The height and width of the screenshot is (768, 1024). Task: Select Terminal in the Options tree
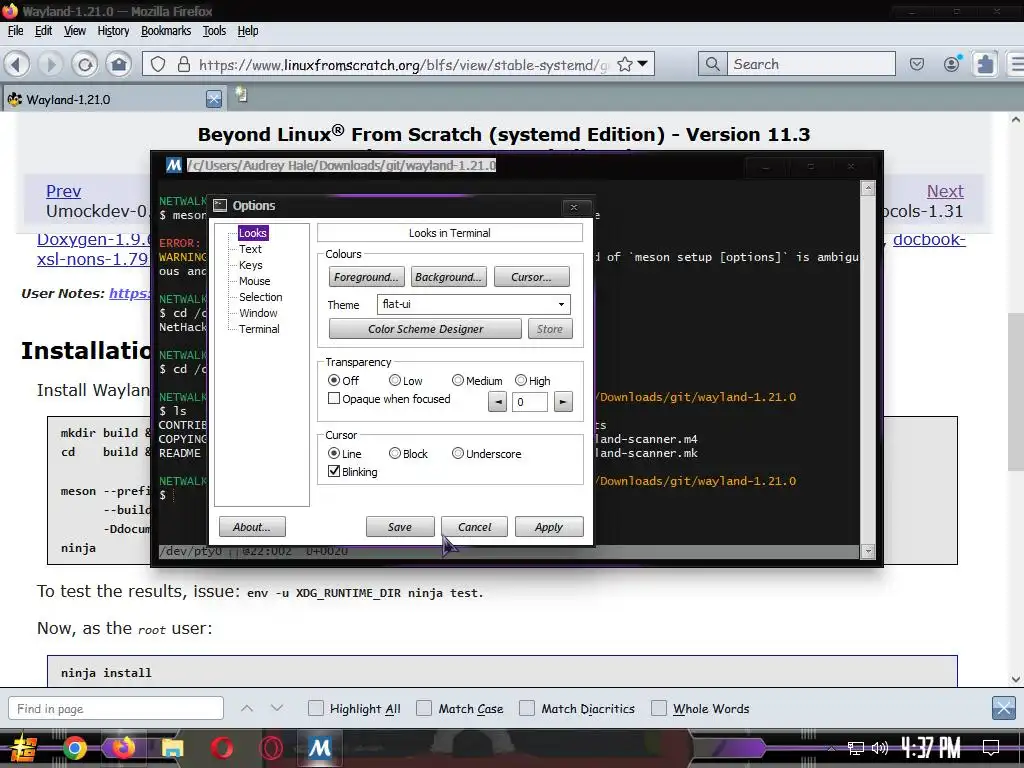tap(259, 329)
